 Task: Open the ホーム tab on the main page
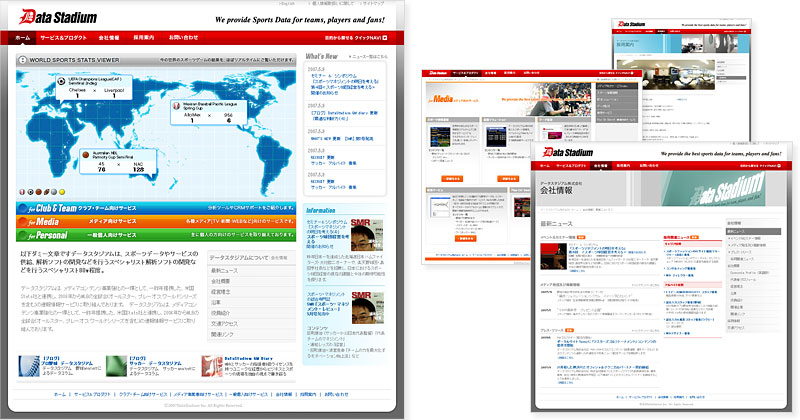click(x=22, y=38)
